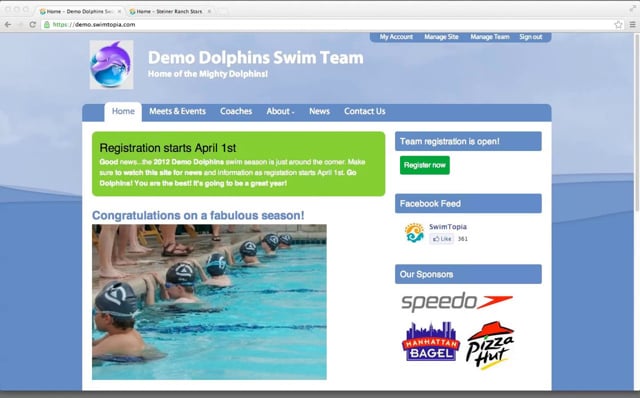Sign out of the site
This screenshot has width=640, height=398.
(531, 37)
